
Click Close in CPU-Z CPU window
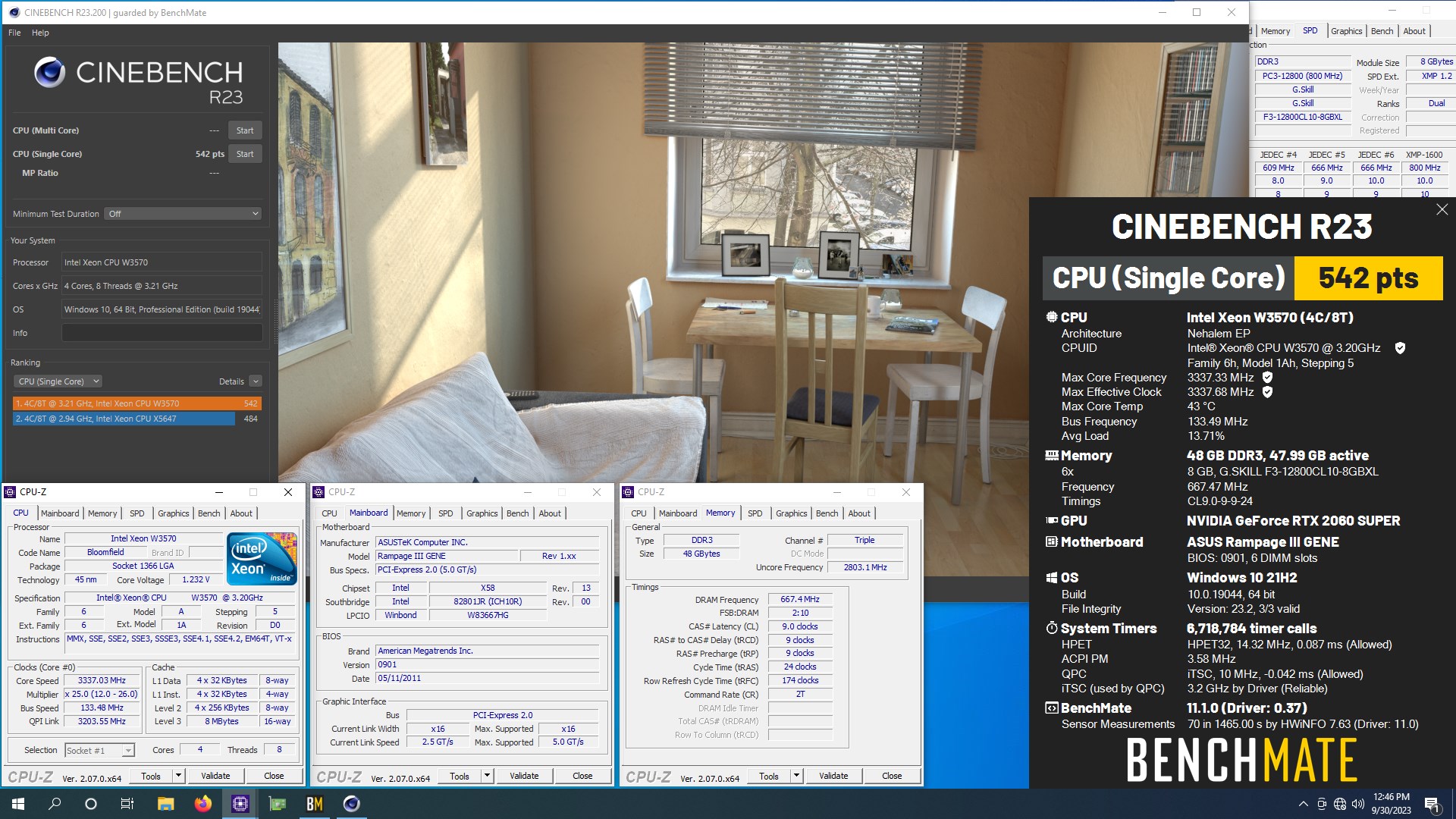pyautogui.click(x=274, y=776)
